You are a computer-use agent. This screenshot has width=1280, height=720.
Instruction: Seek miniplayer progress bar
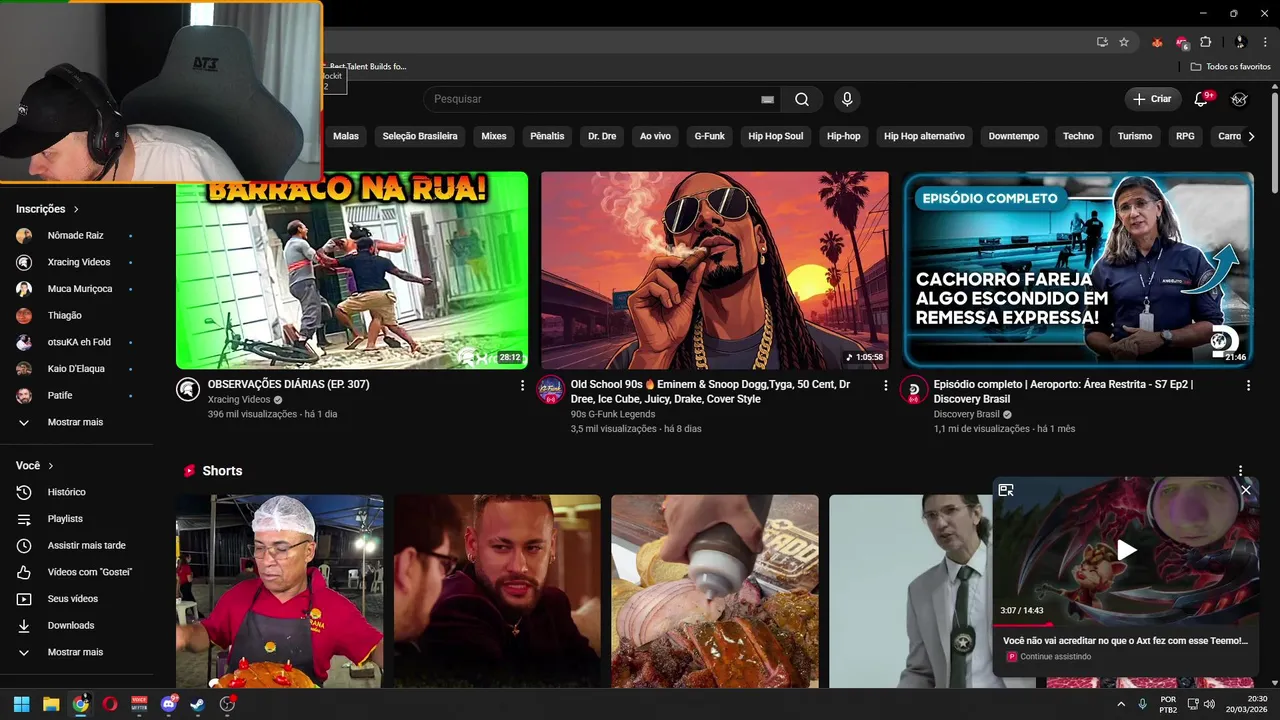coord(1126,624)
